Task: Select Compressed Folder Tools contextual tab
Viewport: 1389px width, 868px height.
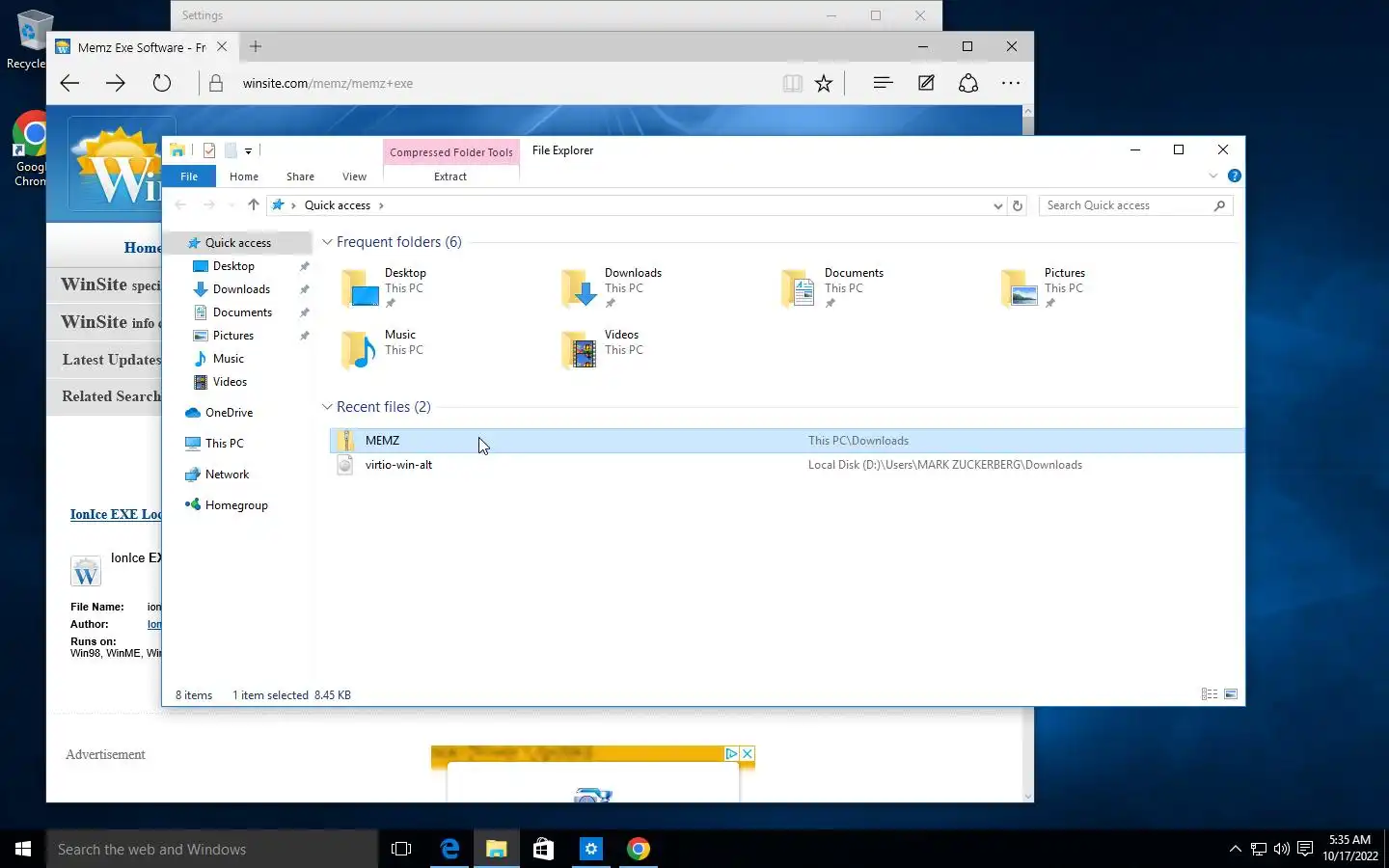Action: tap(451, 152)
